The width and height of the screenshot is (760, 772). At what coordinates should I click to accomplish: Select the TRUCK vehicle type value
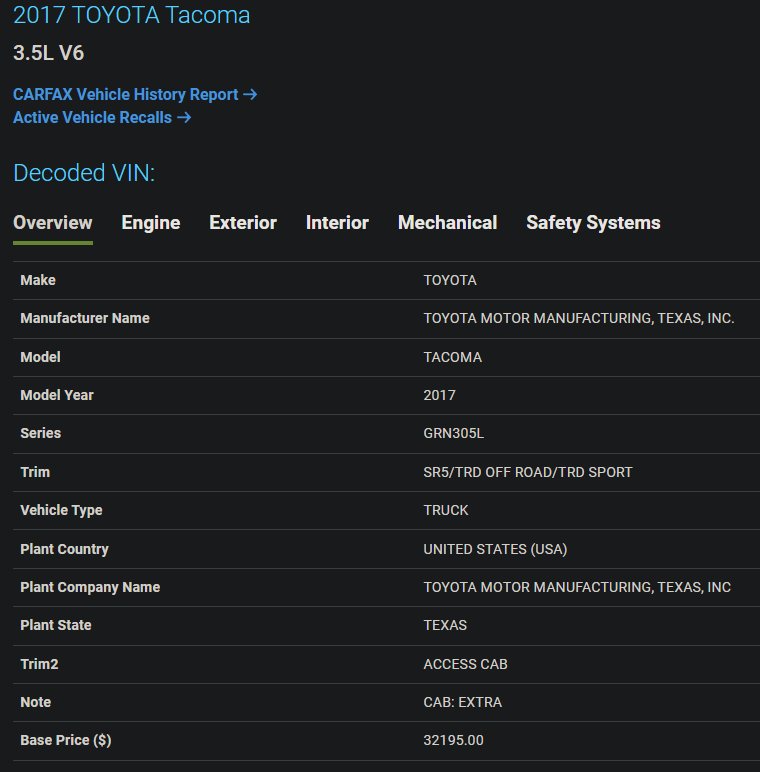tap(446, 510)
